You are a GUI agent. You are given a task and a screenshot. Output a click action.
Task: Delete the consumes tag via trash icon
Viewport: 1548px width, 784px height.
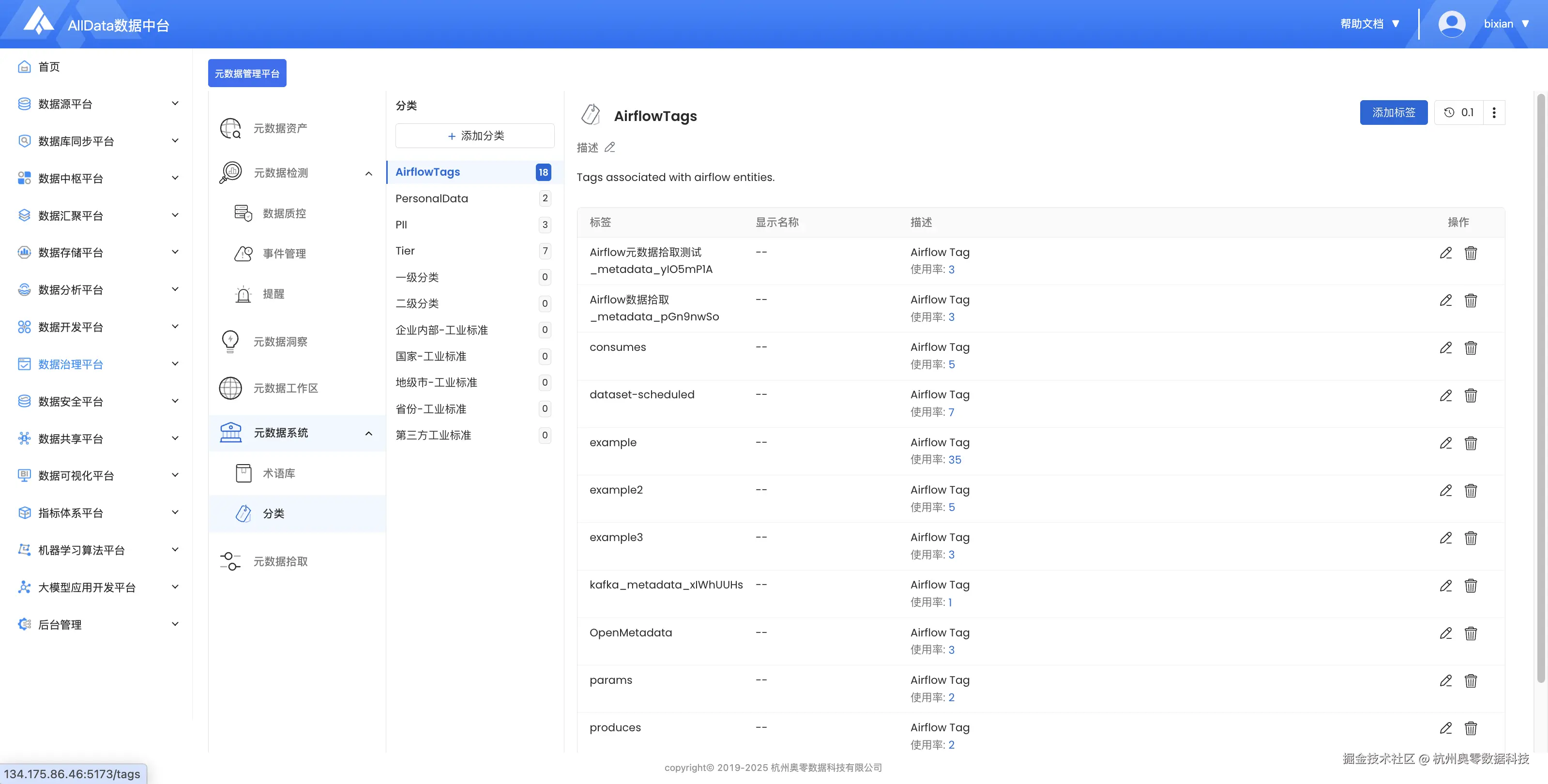(x=1471, y=348)
